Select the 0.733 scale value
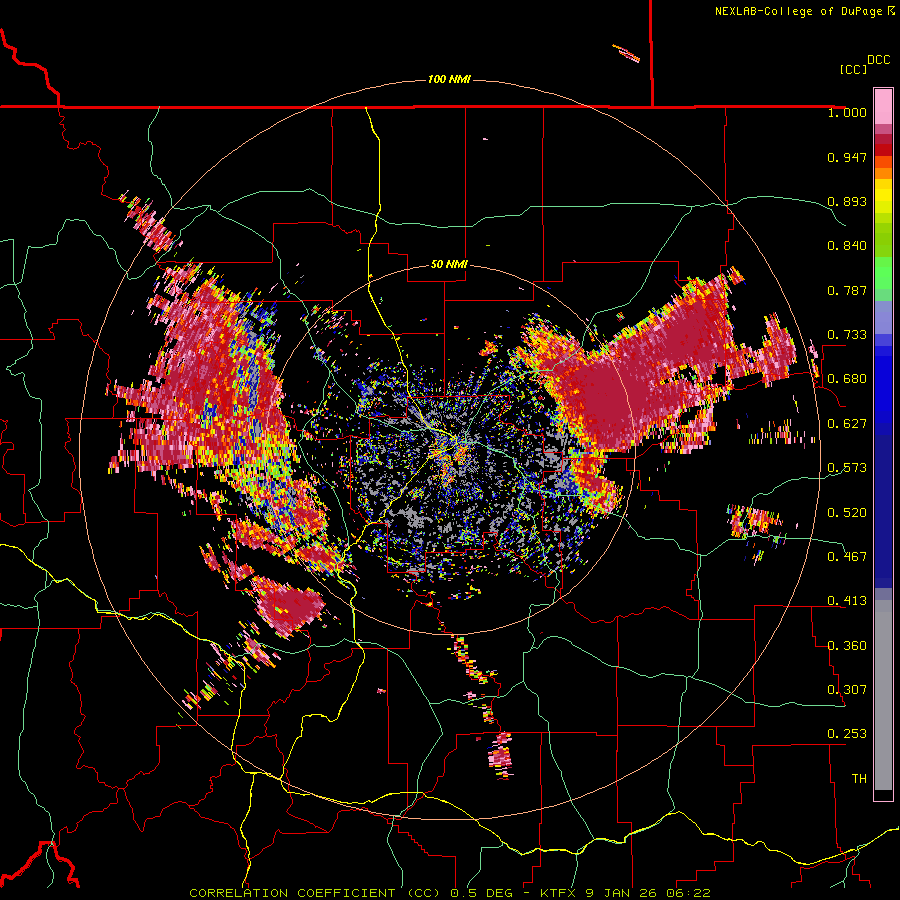This screenshot has width=900, height=900. (847, 335)
